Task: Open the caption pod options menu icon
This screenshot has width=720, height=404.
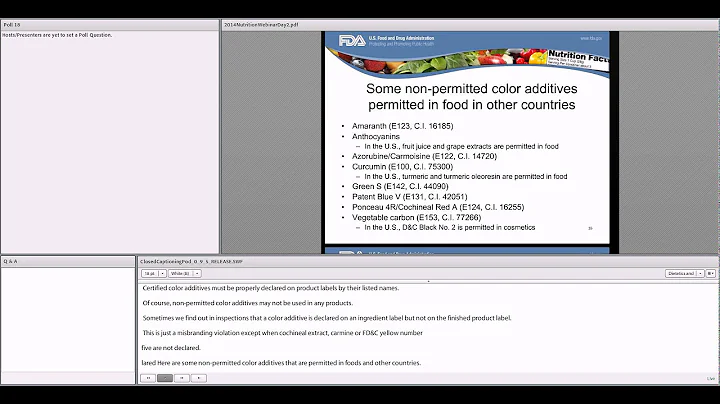Action: tap(710, 274)
